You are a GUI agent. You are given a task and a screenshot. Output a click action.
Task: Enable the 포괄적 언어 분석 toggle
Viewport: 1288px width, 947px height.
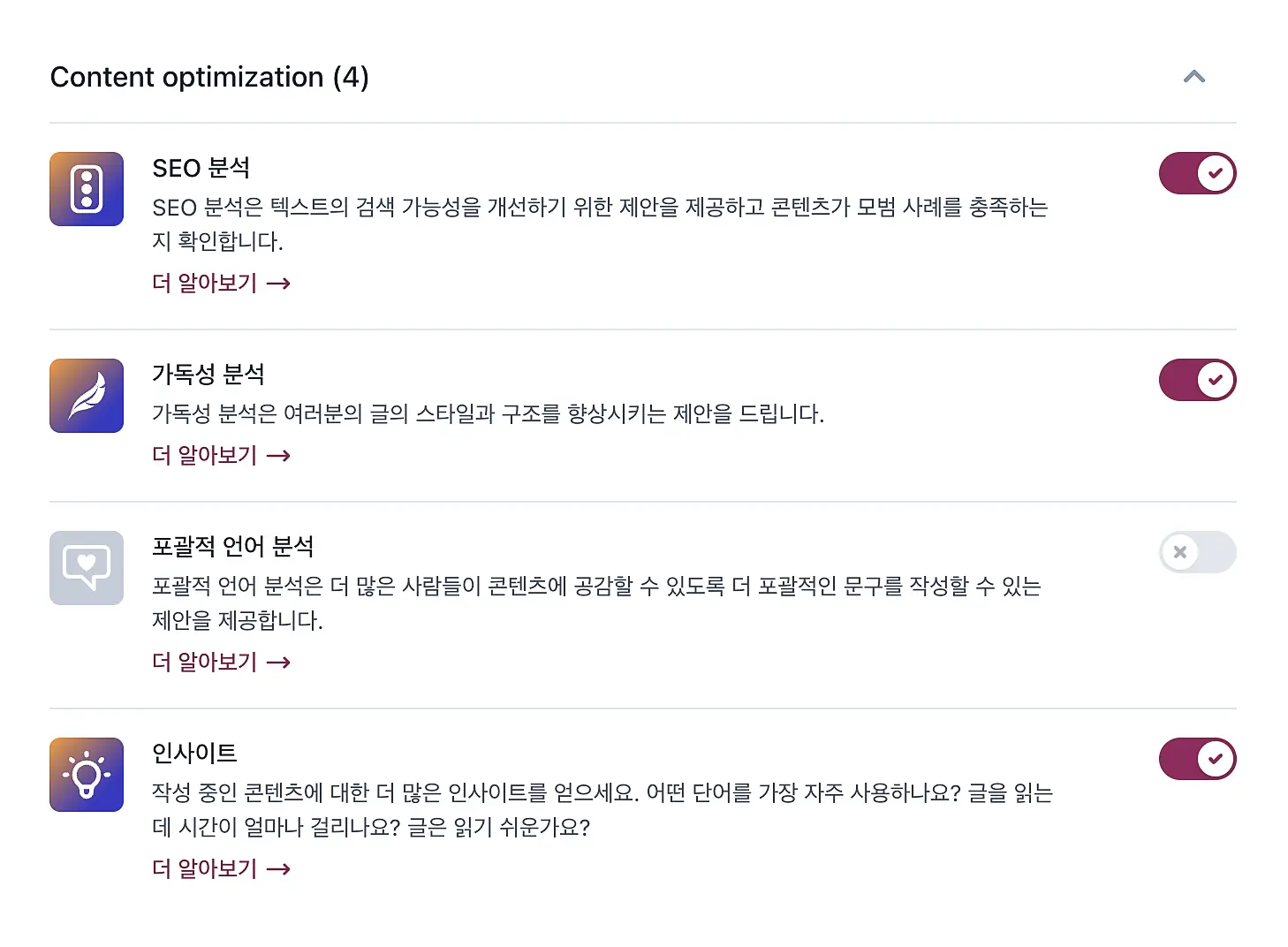(1197, 552)
